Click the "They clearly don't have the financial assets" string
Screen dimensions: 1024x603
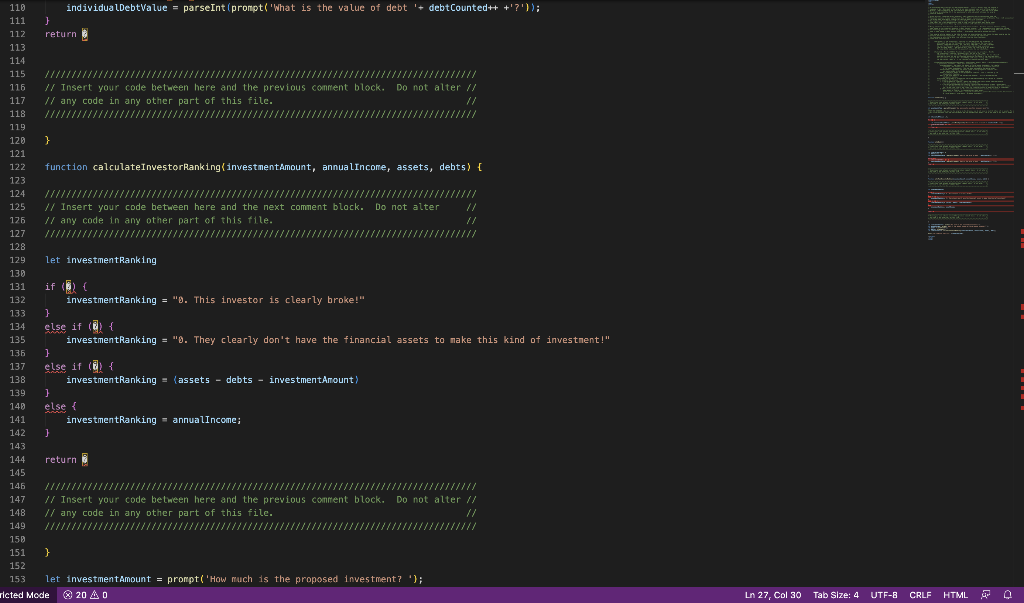391,340
